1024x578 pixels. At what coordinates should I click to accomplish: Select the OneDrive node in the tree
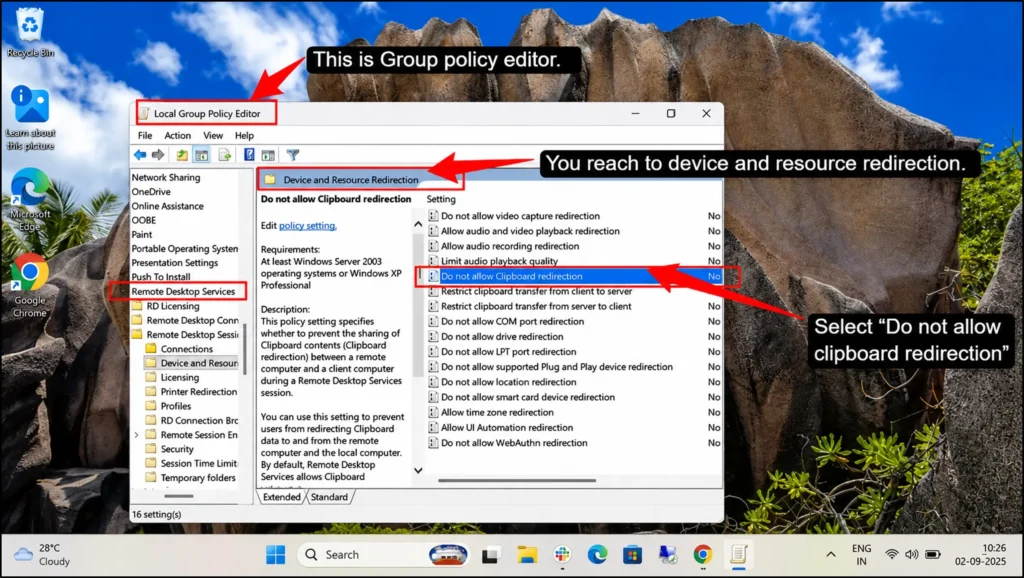tap(151, 192)
